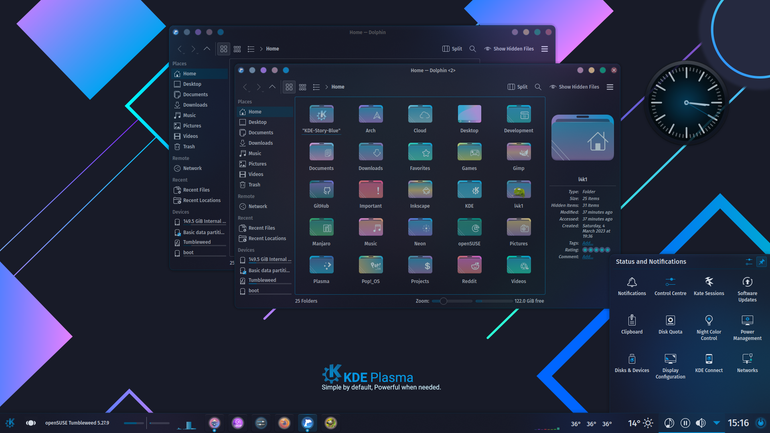Open the Kate Sessions applet
This screenshot has width=770, height=433.
pyautogui.click(x=709, y=286)
